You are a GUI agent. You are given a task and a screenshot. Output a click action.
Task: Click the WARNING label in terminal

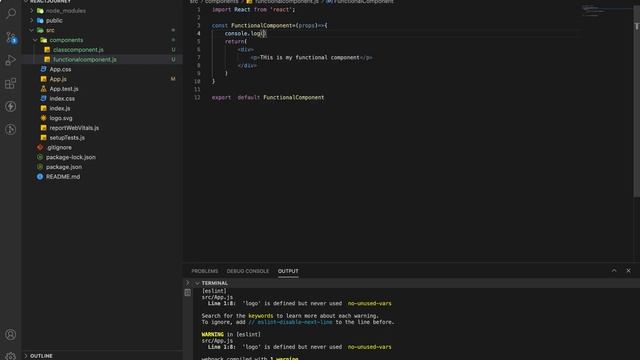point(213,334)
